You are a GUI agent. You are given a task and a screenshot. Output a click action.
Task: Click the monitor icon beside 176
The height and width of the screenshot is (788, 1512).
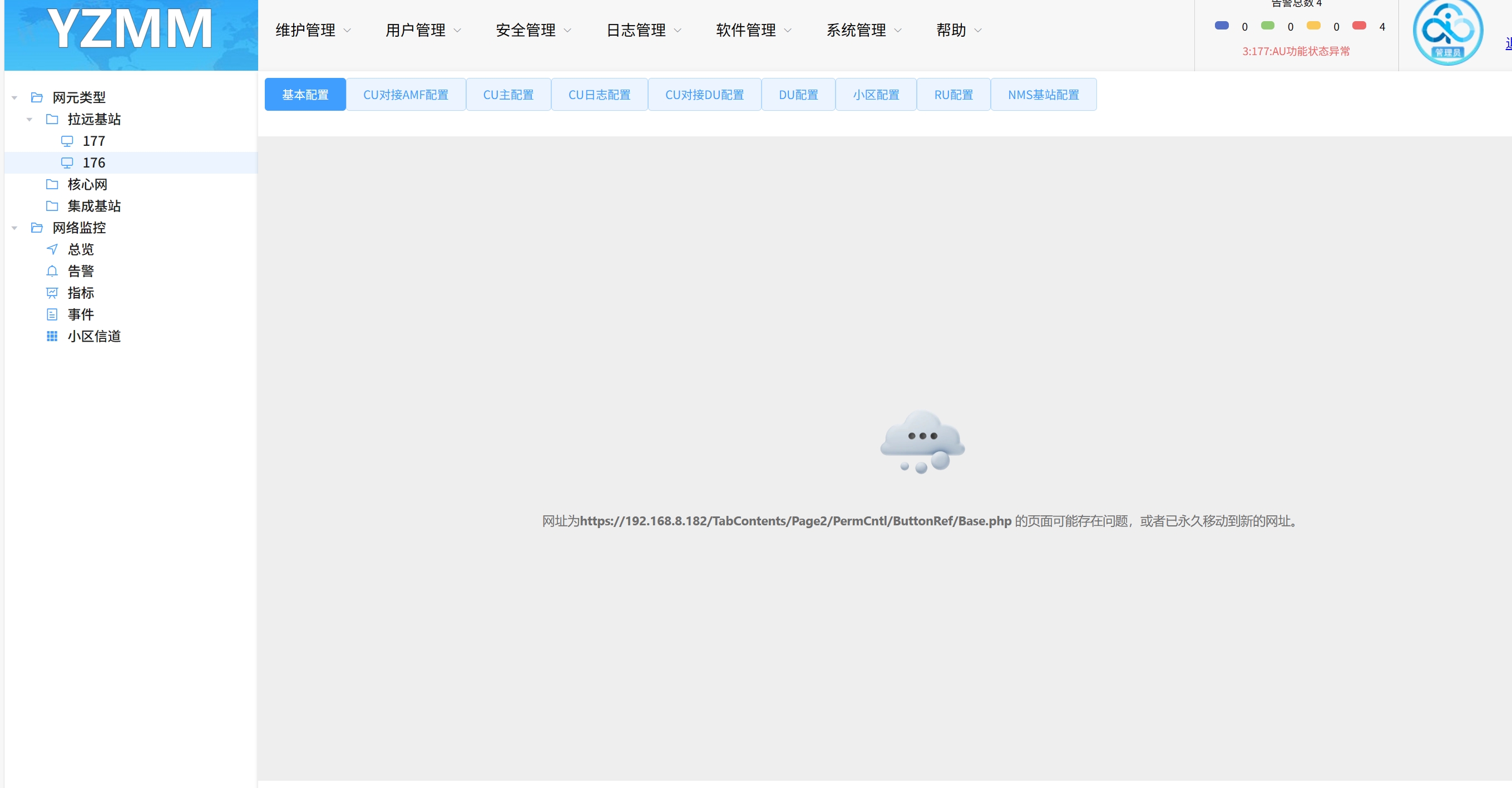pyautogui.click(x=67, y=162)
